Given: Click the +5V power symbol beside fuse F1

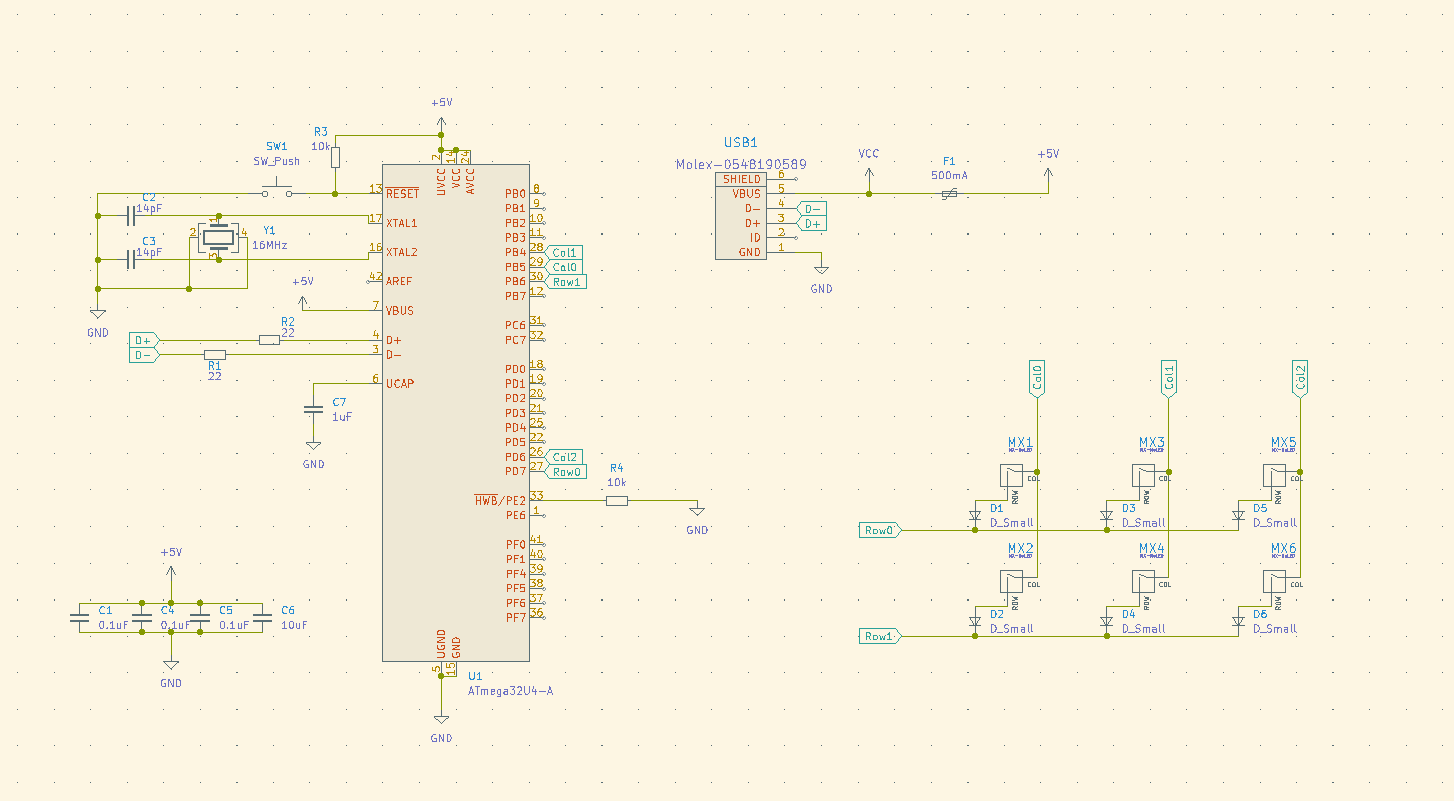Looking at the screenshot, I should (1048, 176).
